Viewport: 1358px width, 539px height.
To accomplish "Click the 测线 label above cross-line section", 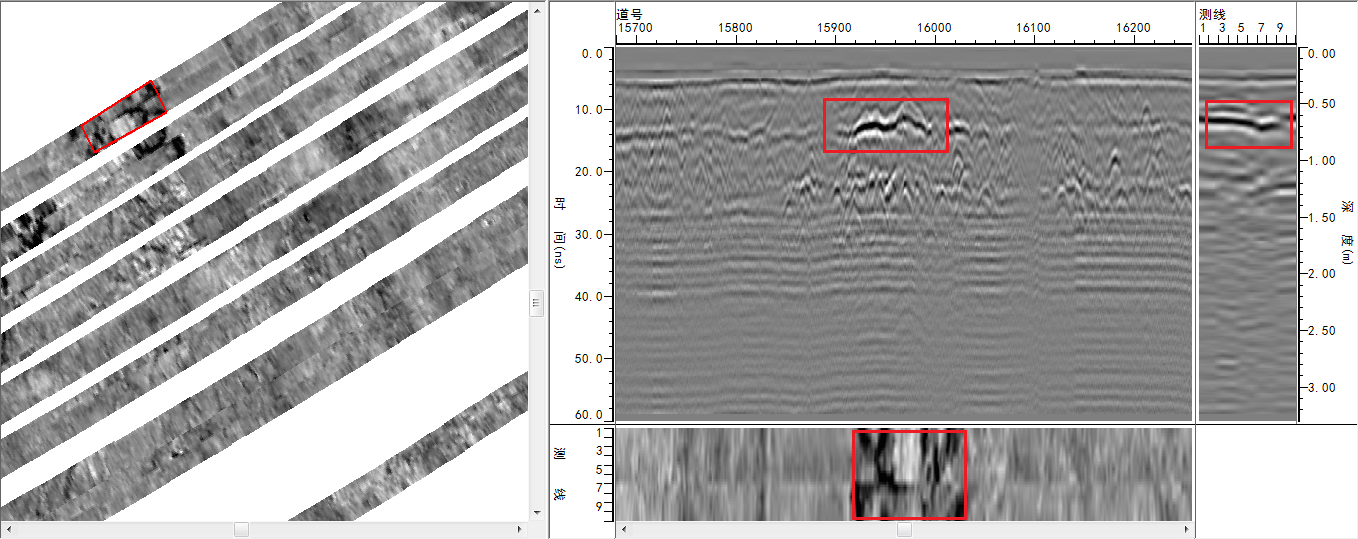I will tap(1212, 13).
